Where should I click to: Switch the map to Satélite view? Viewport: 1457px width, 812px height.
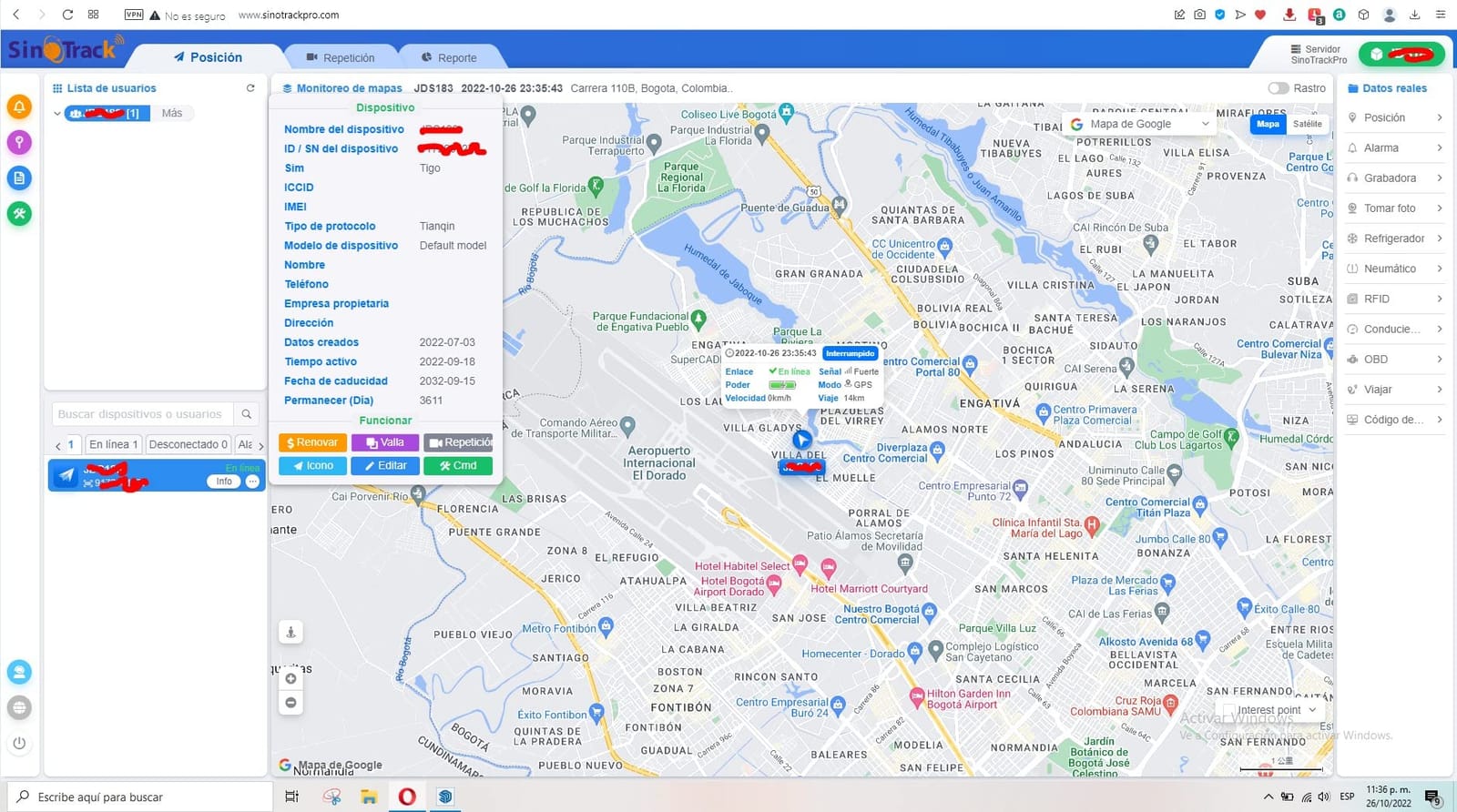click(x=1307, y=124)
